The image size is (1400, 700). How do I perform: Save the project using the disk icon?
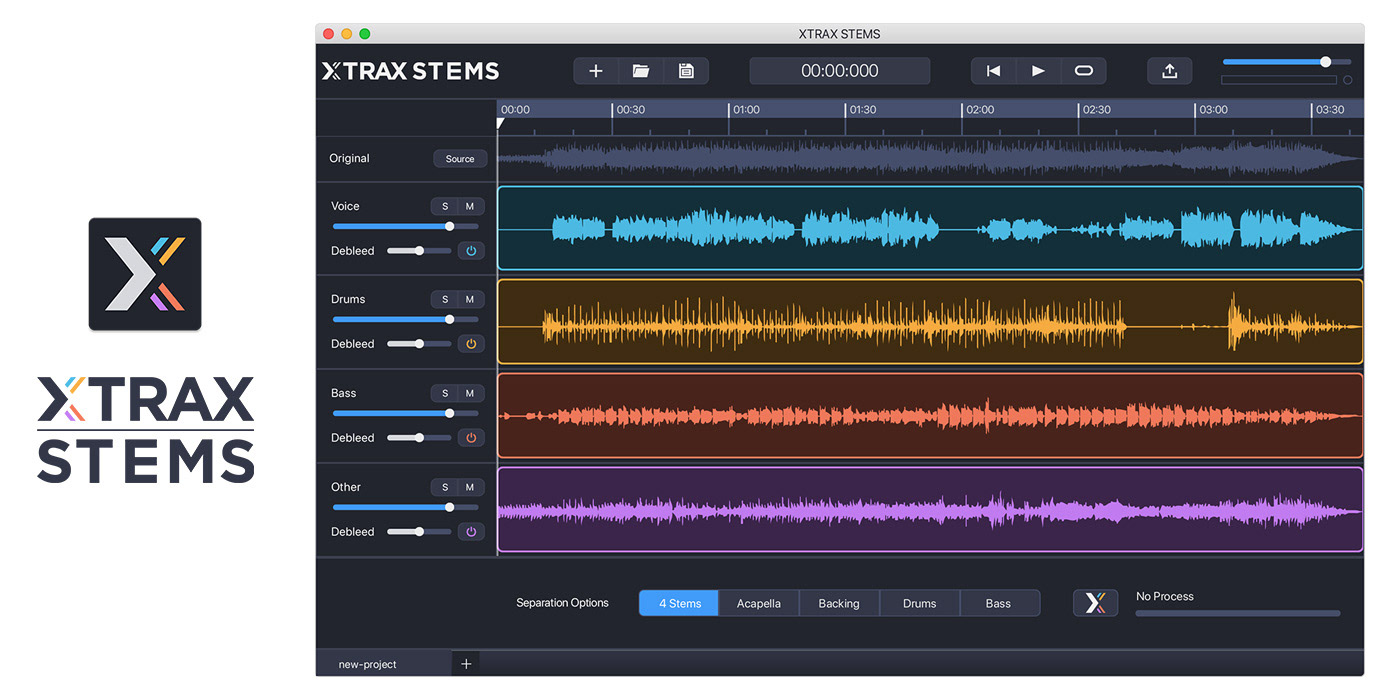click(686, 71)
